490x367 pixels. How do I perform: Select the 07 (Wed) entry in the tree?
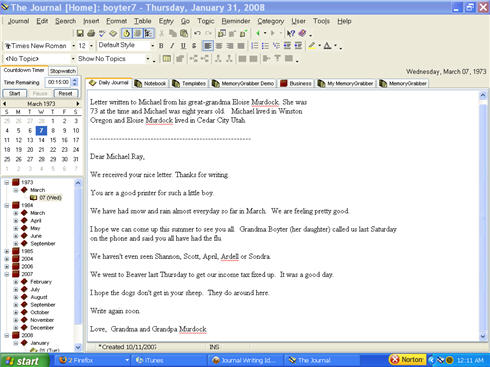click(46, 198)
